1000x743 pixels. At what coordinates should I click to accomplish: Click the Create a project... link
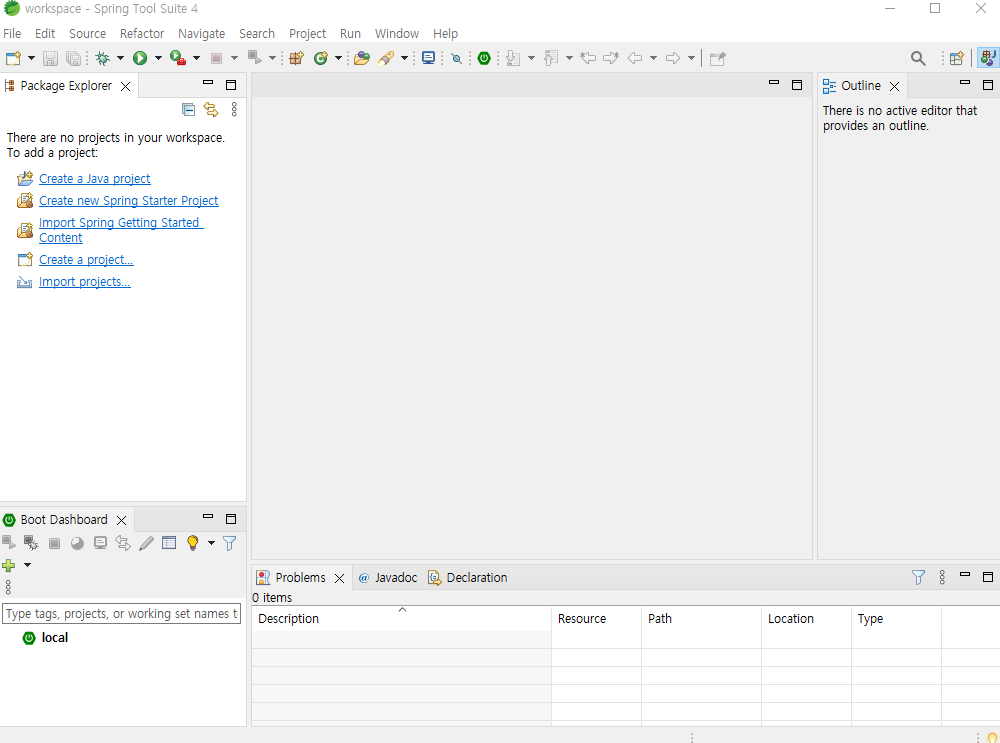(86, 260)
